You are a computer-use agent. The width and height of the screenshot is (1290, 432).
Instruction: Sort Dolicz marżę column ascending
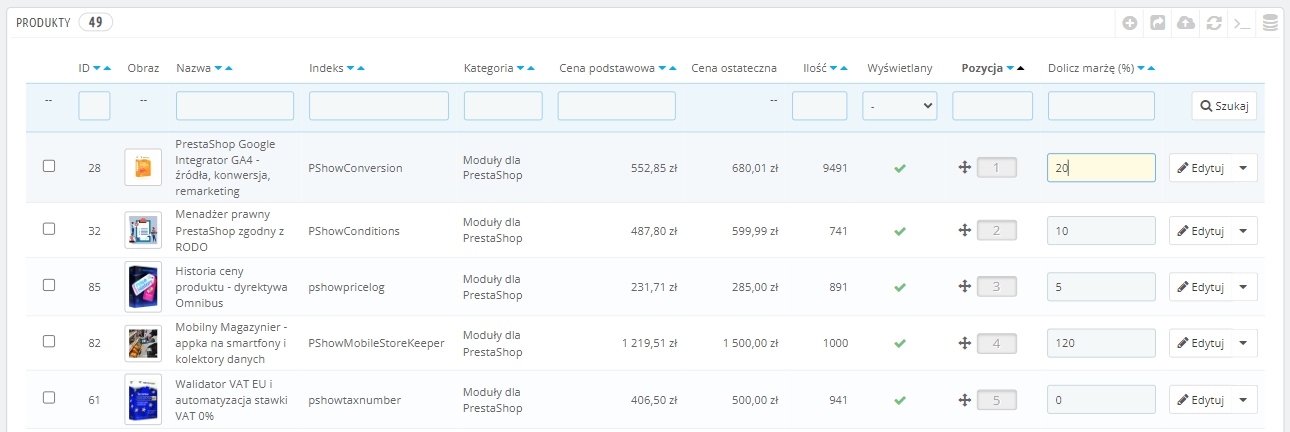(1152, 68)
